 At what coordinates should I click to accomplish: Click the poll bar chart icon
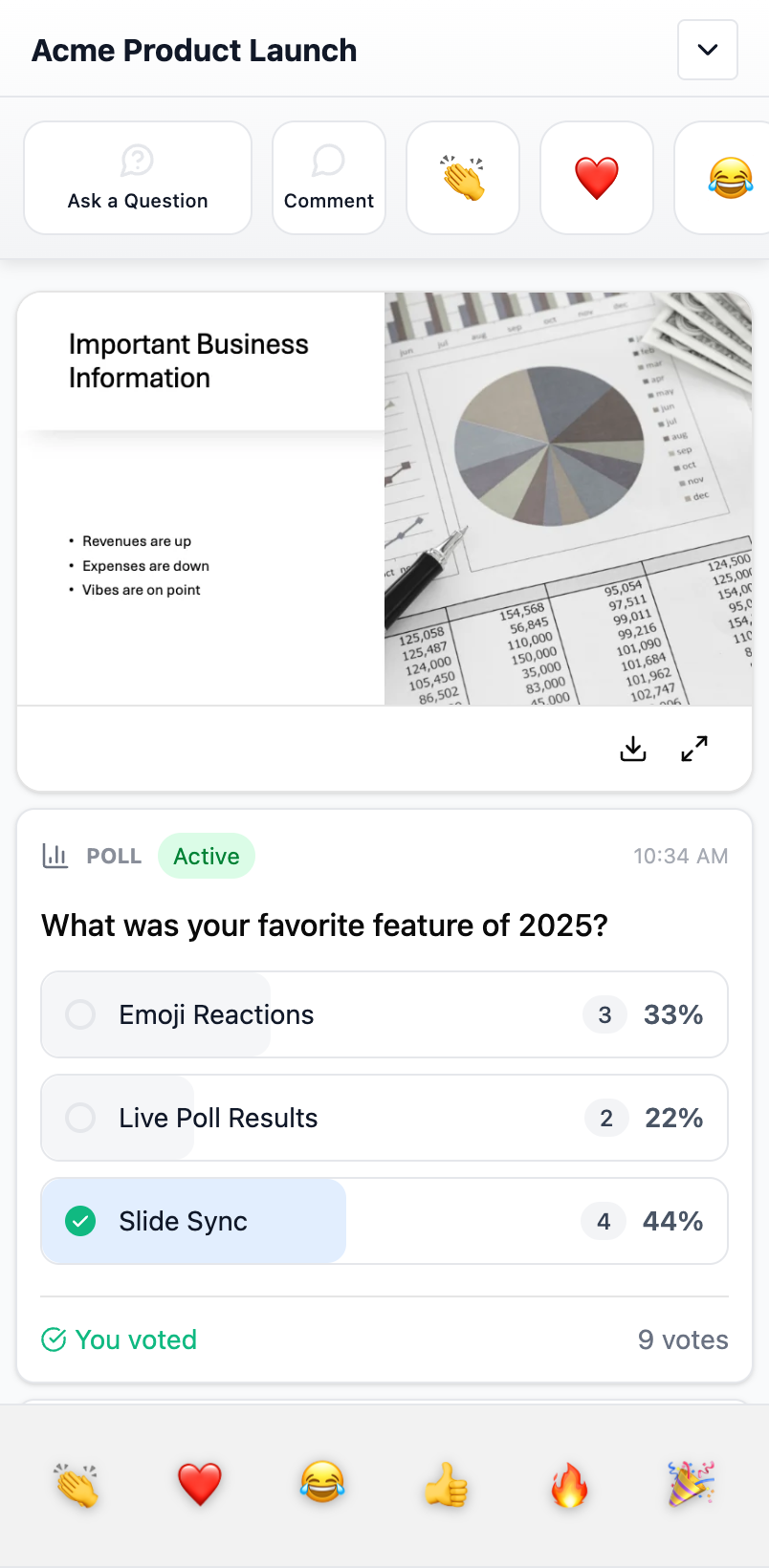point(55,856)
